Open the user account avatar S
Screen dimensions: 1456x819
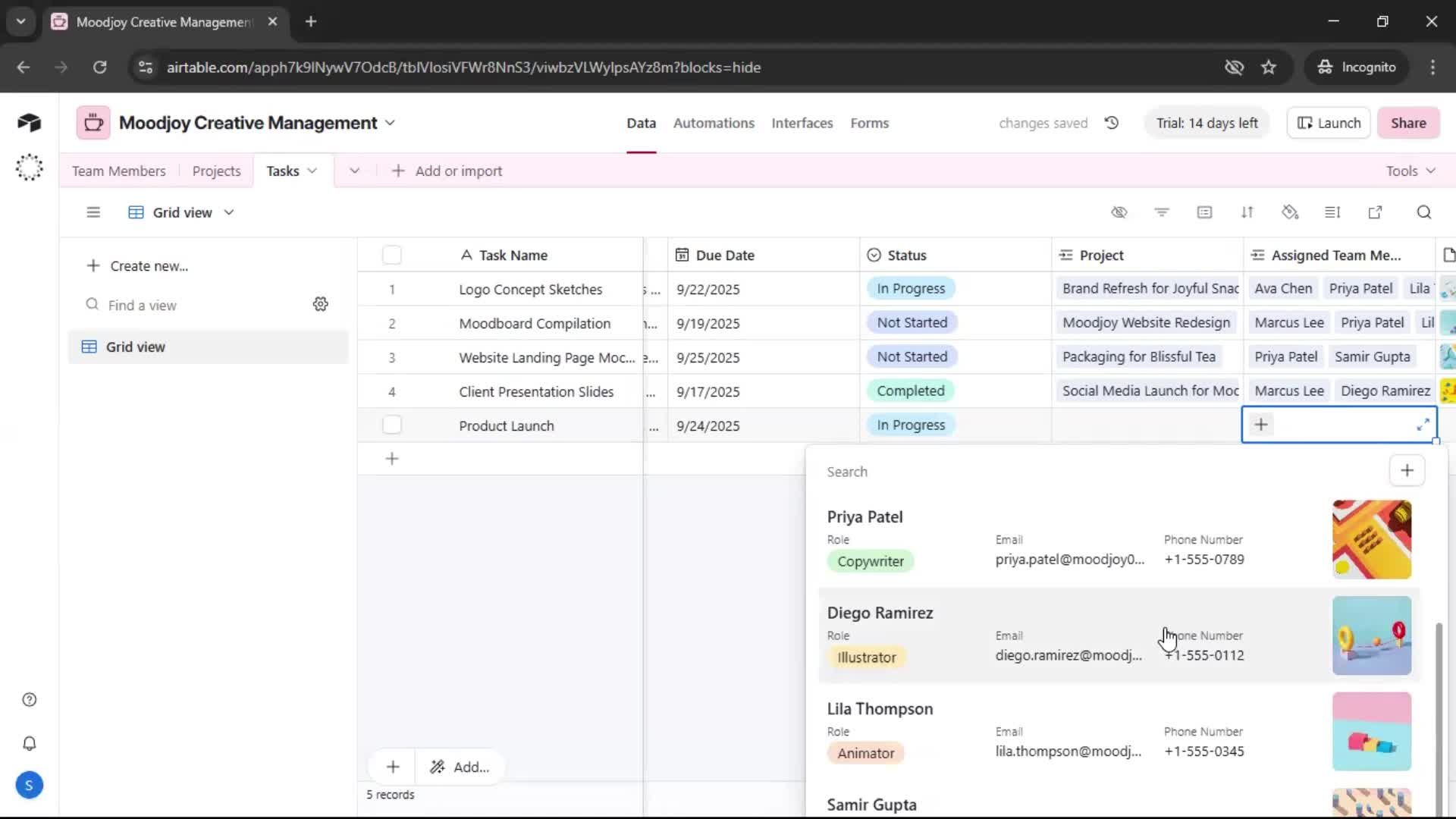[x=29, y=786]
